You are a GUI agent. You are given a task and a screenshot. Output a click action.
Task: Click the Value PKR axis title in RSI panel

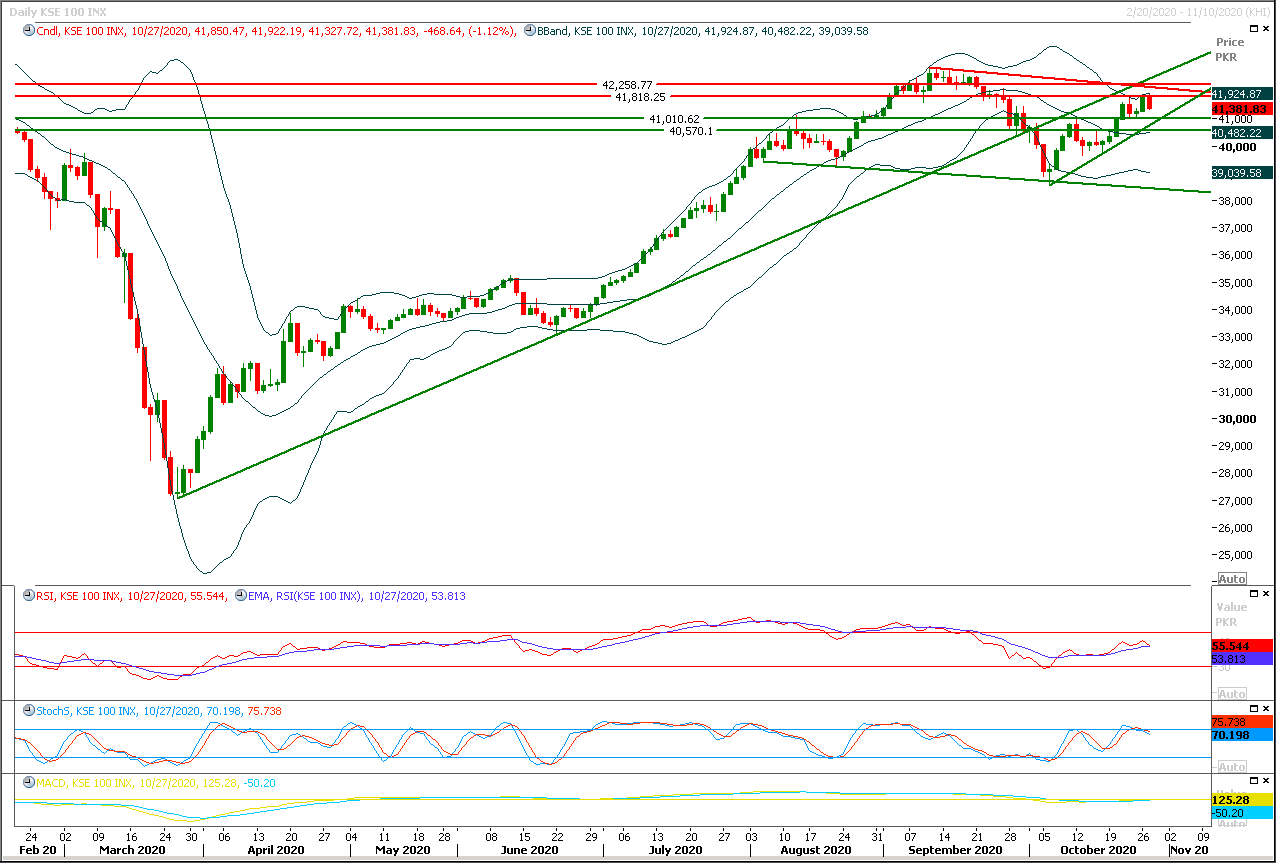coord(1231,614)
